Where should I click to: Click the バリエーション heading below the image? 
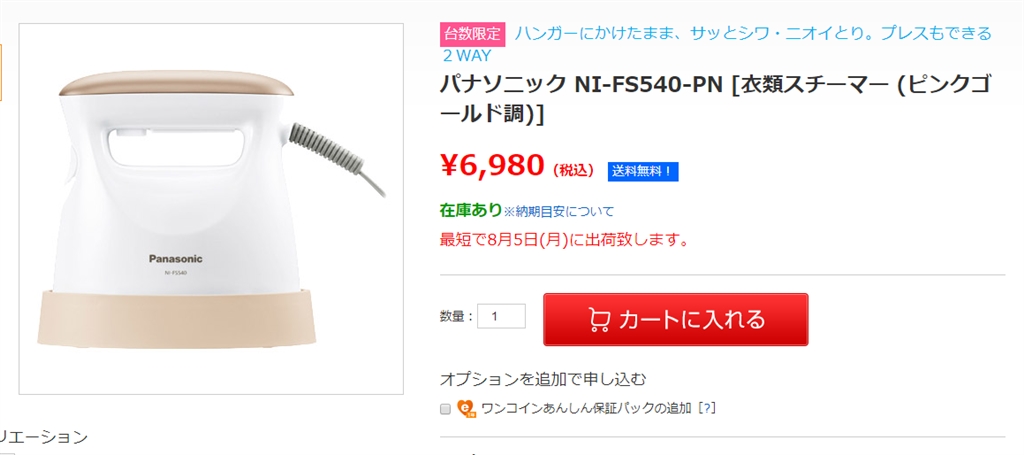(x=44, y=437)
